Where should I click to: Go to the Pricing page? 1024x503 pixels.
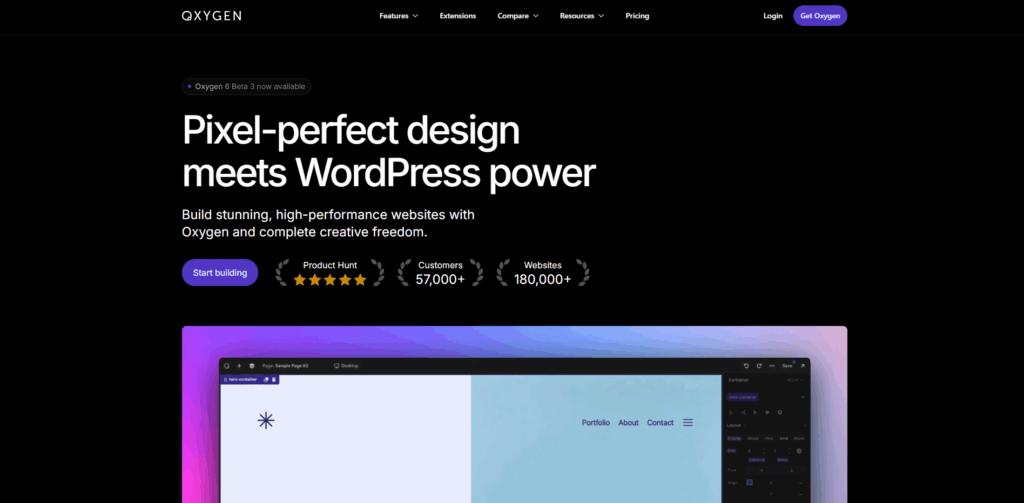637,16
